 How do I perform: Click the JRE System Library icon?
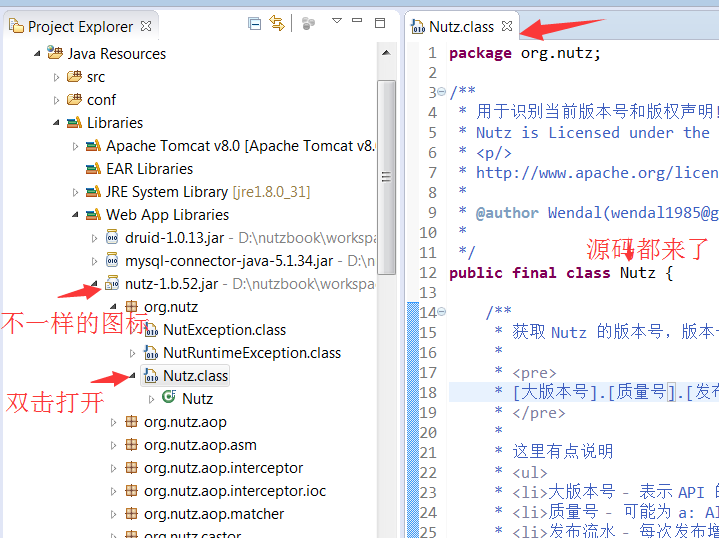click(x=94, y=192)
